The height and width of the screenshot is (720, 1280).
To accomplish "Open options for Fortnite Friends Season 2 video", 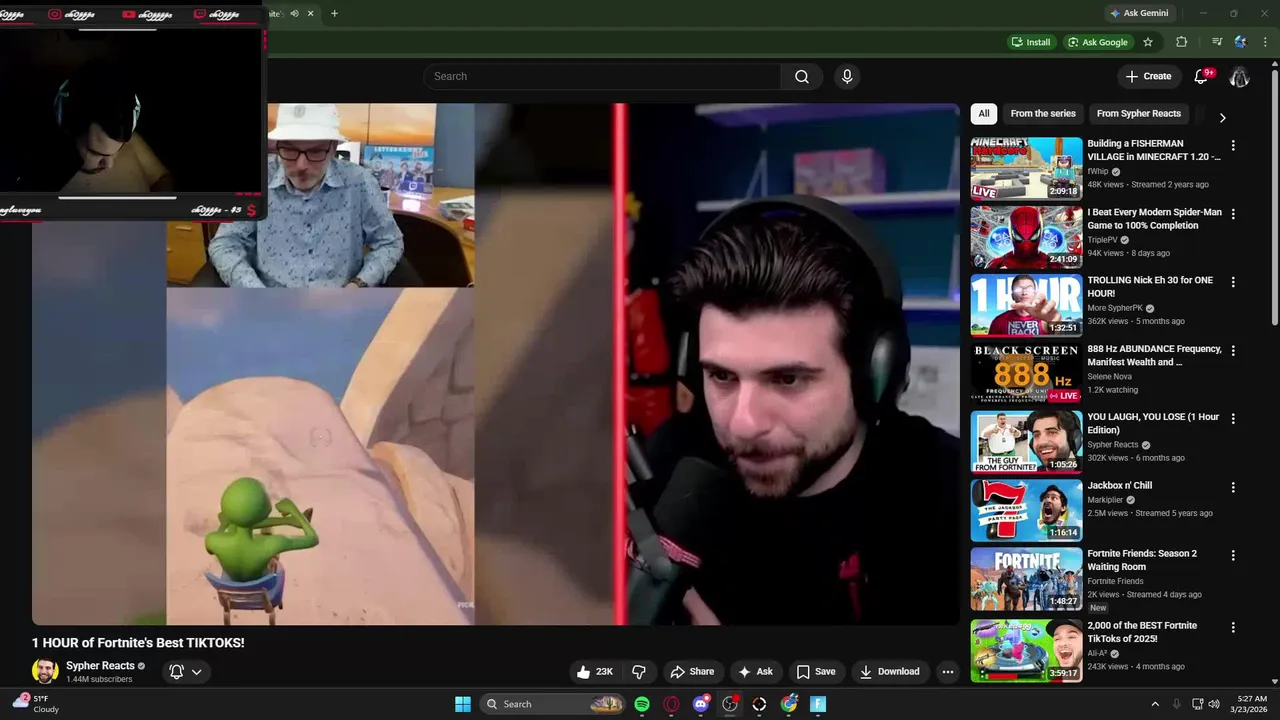I will 1233,555.
